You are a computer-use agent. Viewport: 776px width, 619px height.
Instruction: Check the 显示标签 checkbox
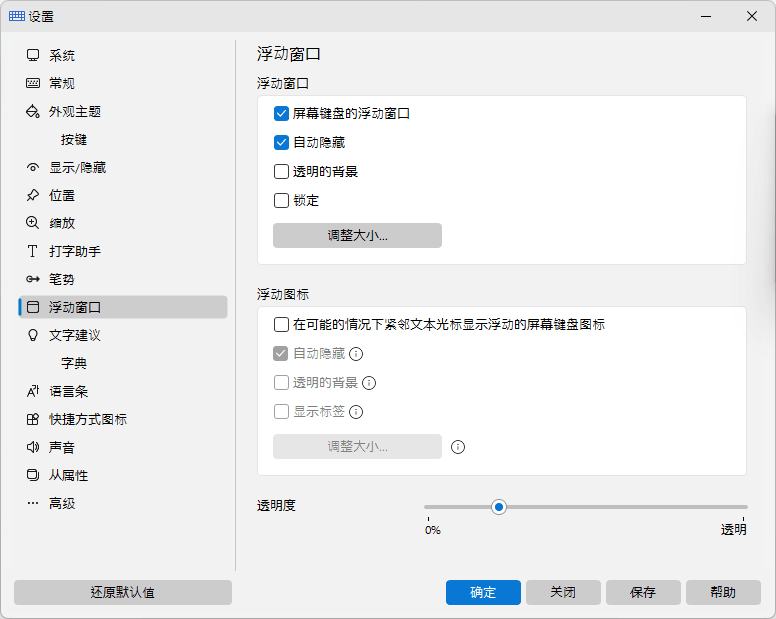(281, 412)
